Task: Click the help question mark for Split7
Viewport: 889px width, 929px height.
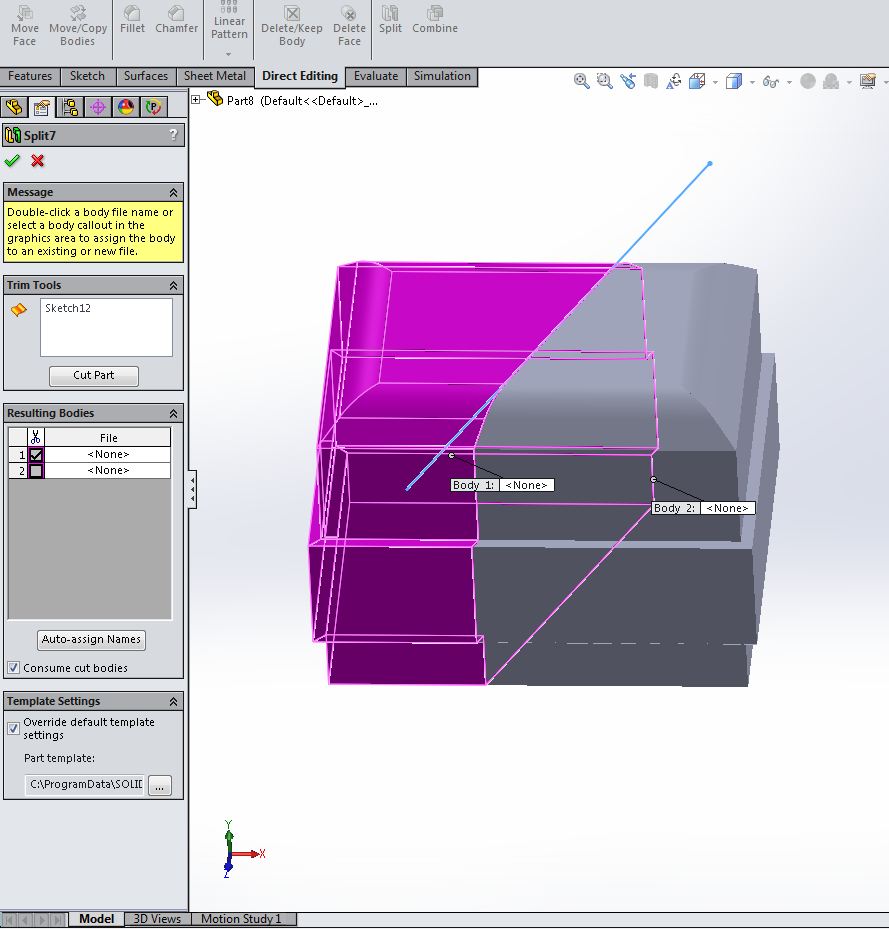Action: click(x=173, y=135)
